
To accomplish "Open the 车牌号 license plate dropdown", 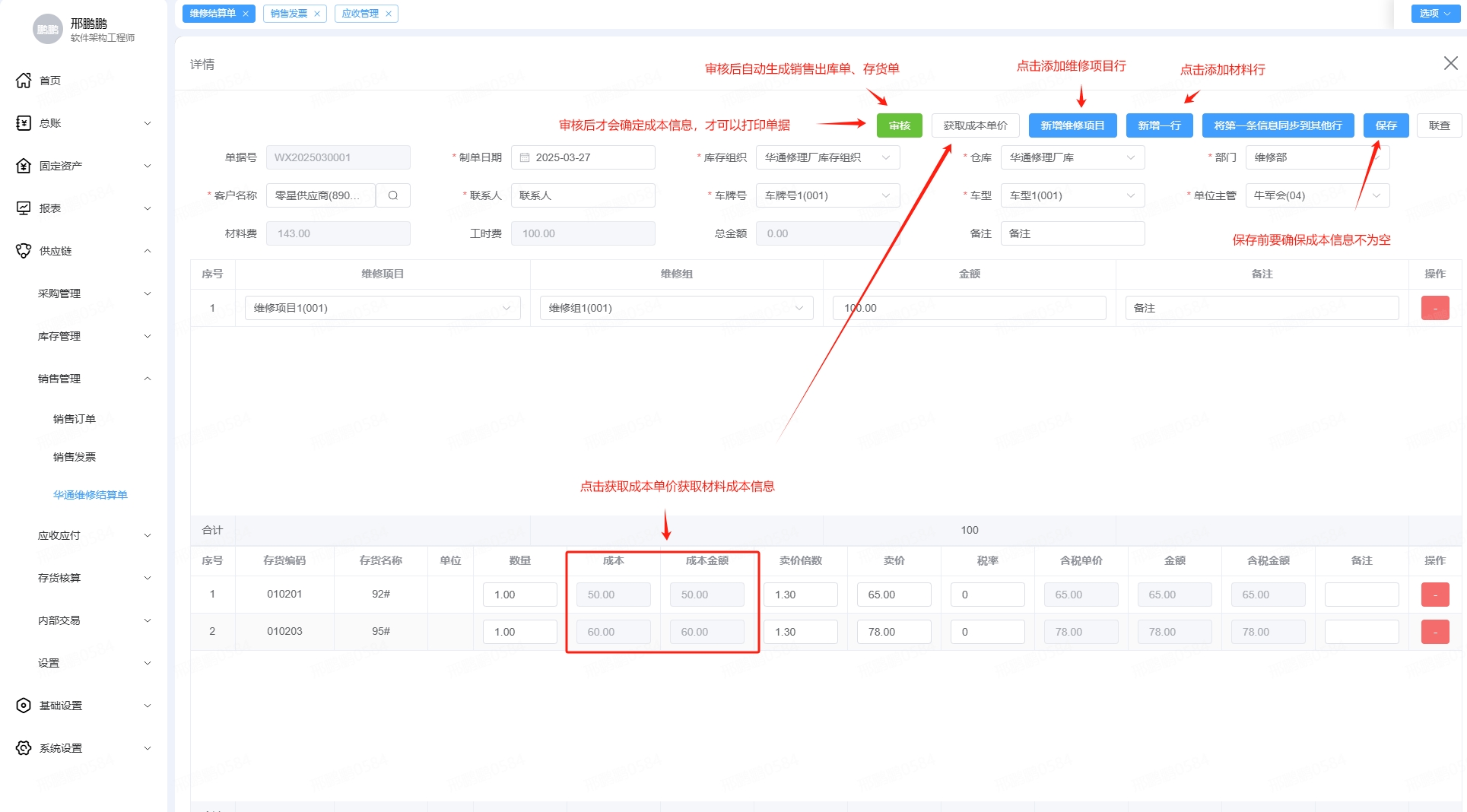I will (x=827, y=195).
